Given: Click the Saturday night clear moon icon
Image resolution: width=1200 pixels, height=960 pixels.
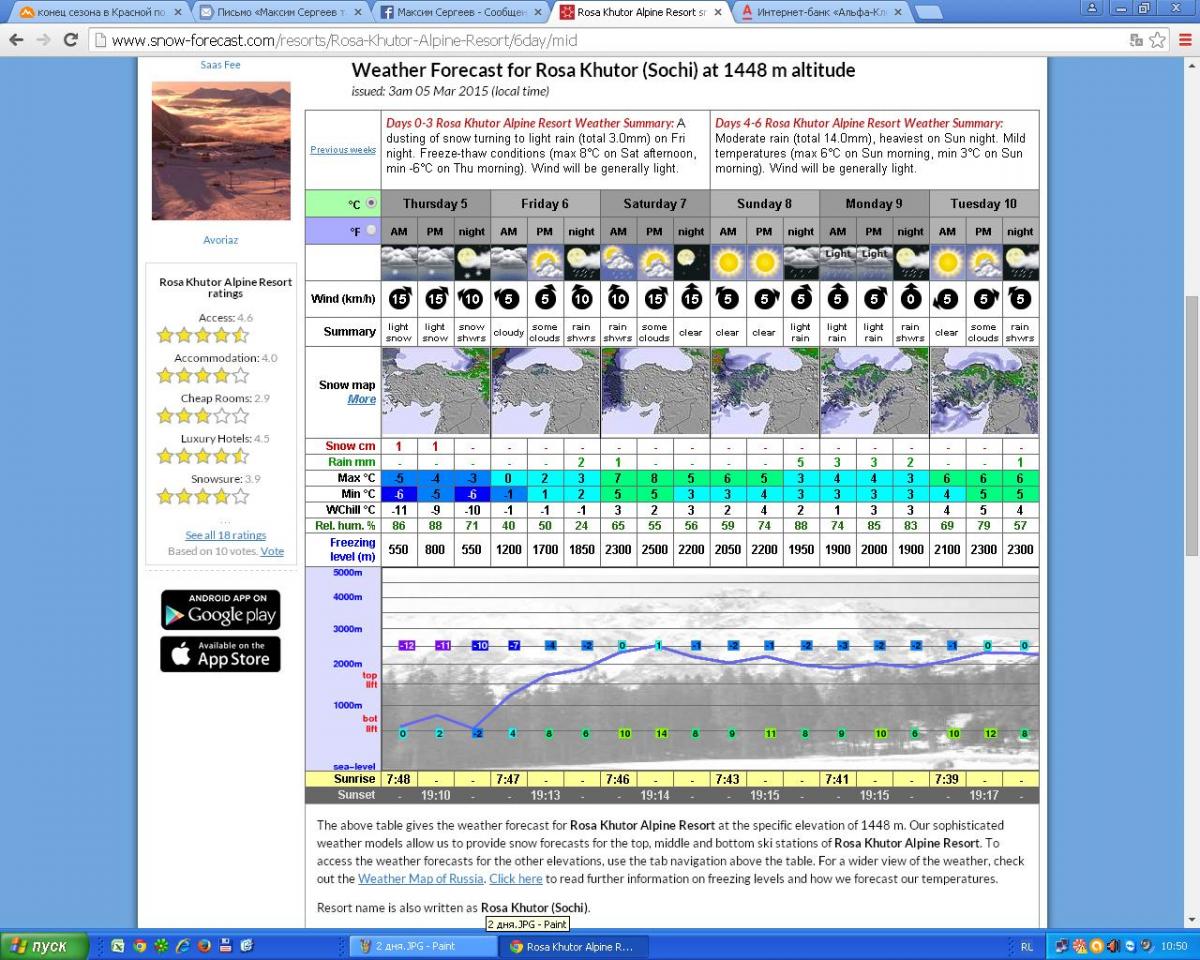Looking at the screenshot, I should 691,262.
